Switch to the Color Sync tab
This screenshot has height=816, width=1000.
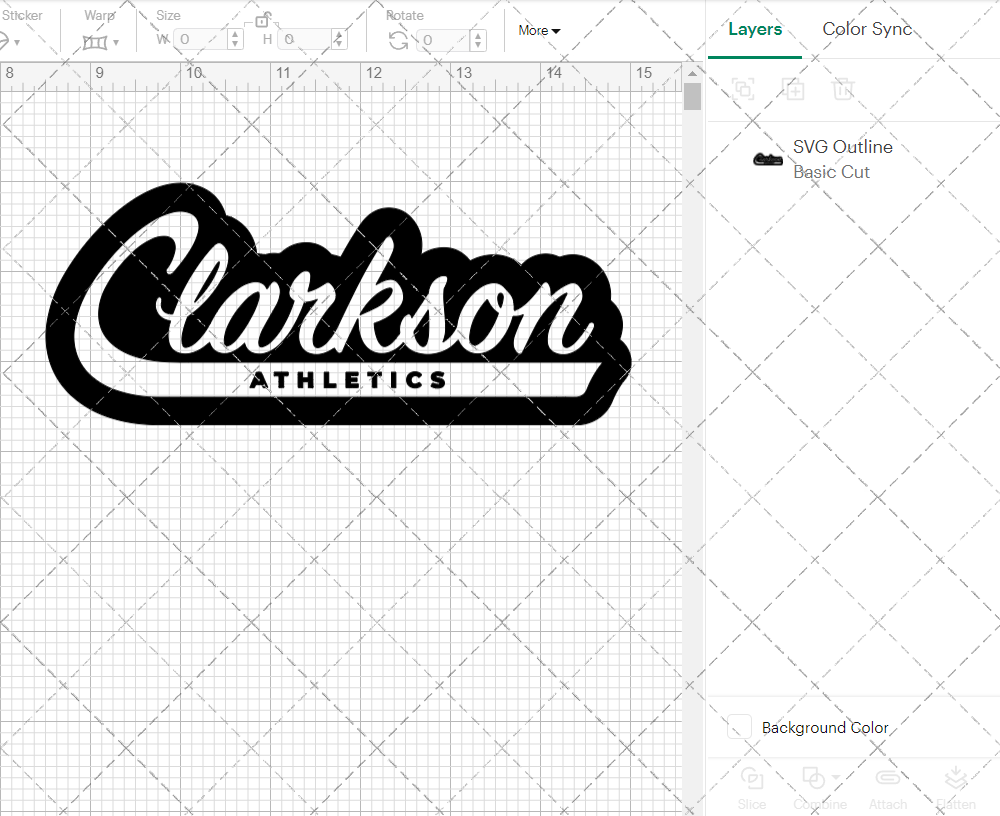click(x=867, y=29)
